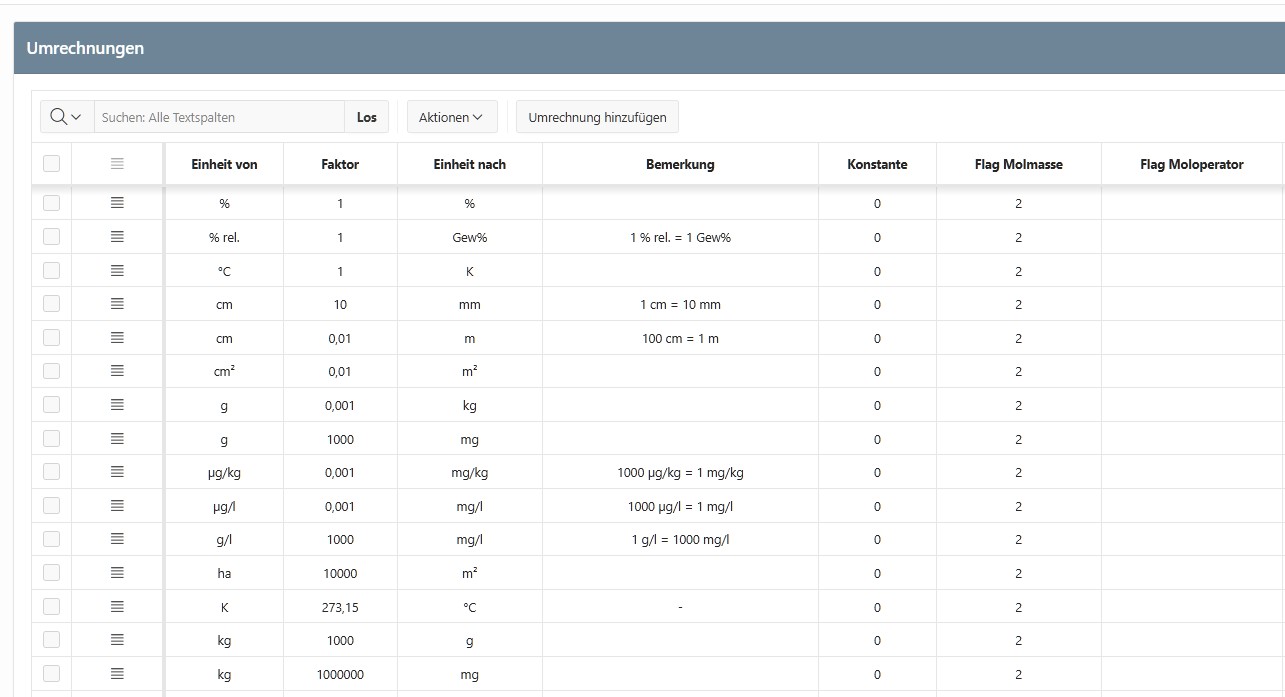The image size is (1285, 697).
Task: Click the Flag Moloperator column header
Action: (1192, 164)
